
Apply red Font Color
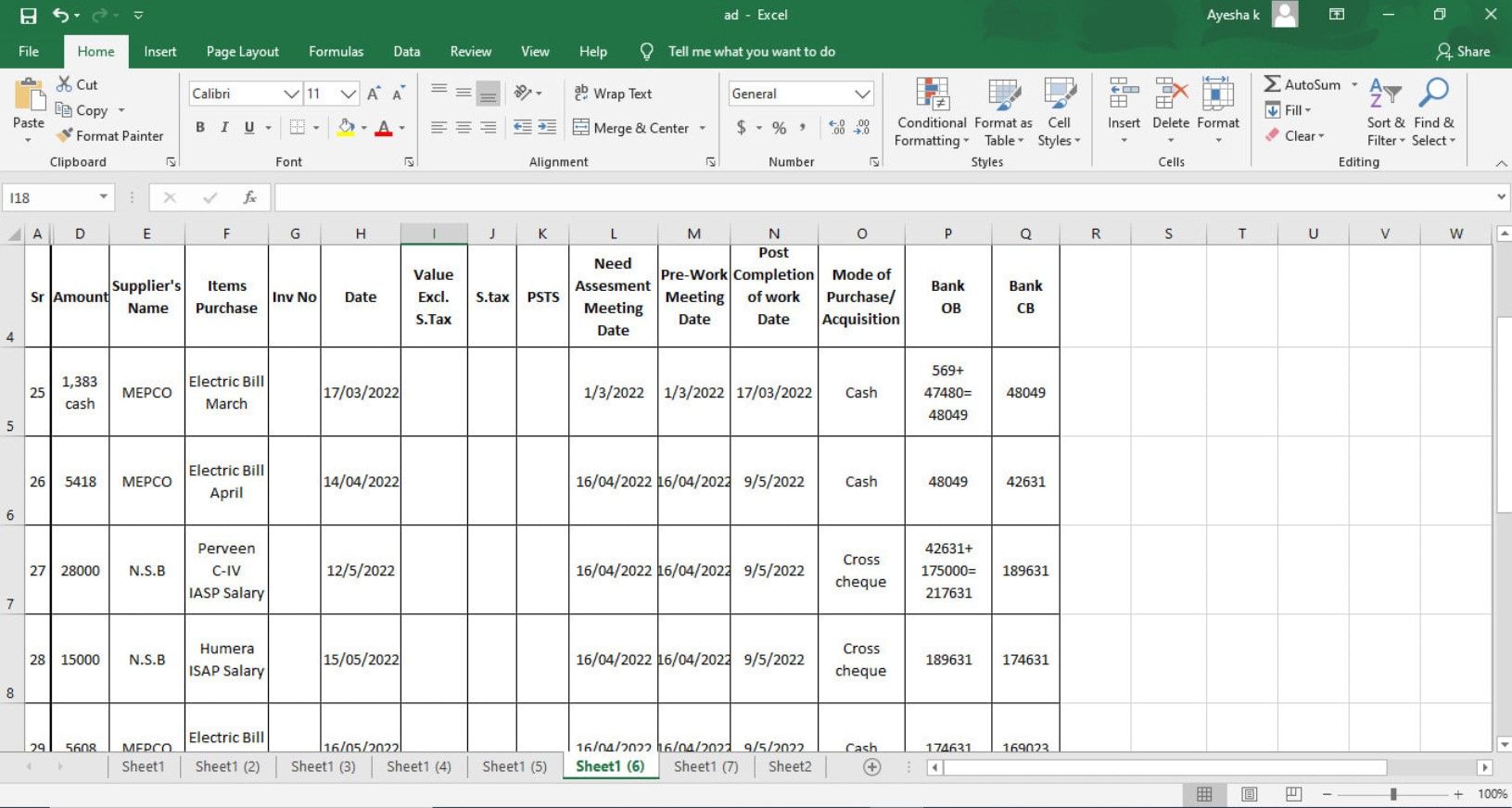[384, 127]
